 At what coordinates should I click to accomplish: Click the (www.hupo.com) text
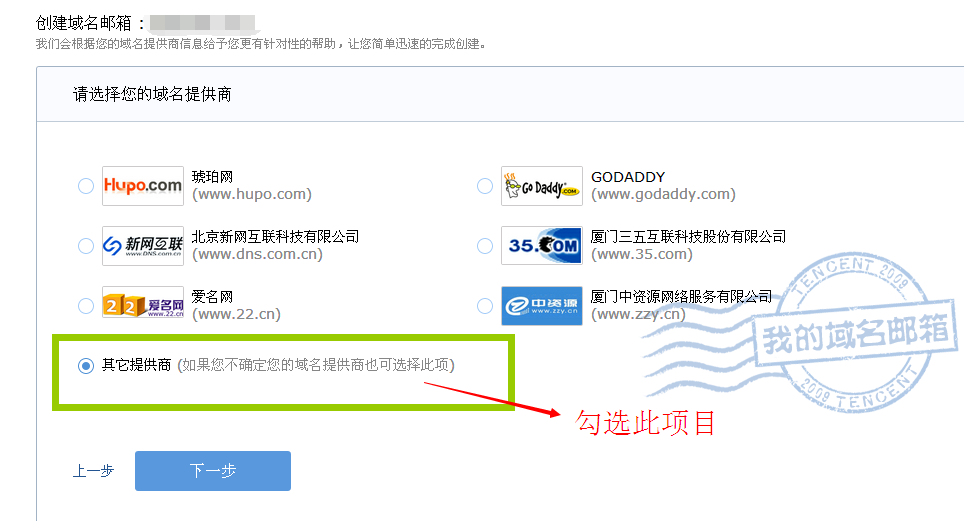[x=252, y=194]
